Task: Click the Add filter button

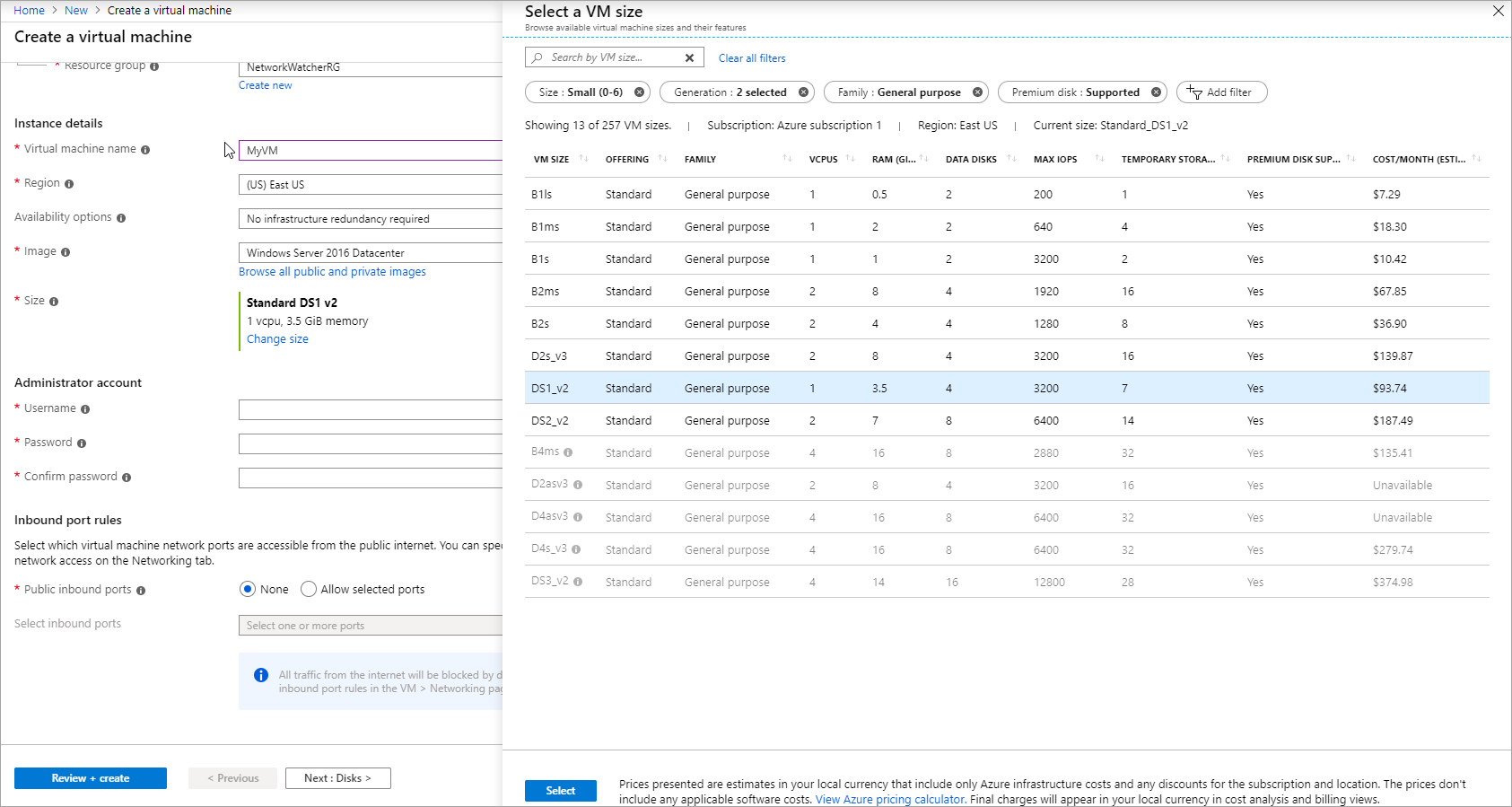Action: pyautogui.click(x=1220, y=92)
